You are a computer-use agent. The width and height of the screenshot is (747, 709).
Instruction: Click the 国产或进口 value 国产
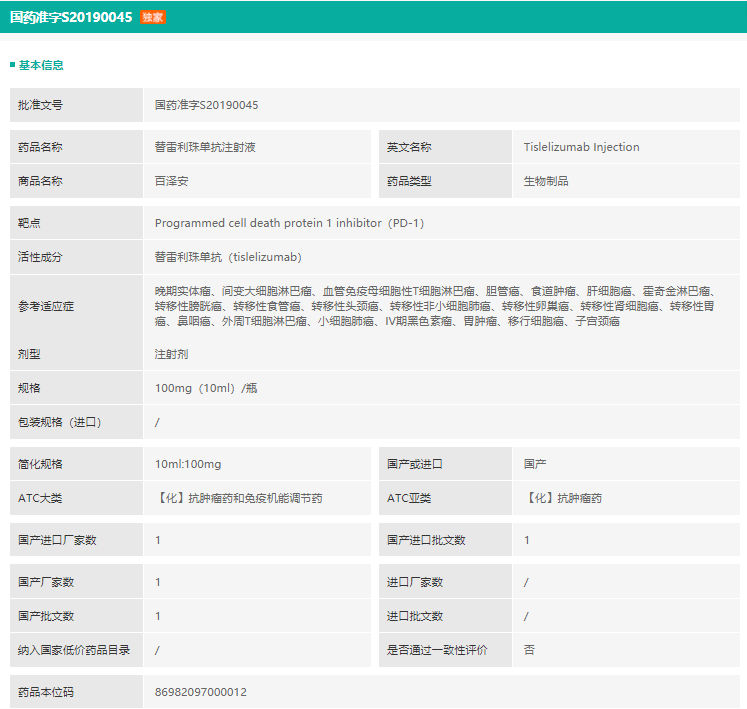(x=535, y=464)
